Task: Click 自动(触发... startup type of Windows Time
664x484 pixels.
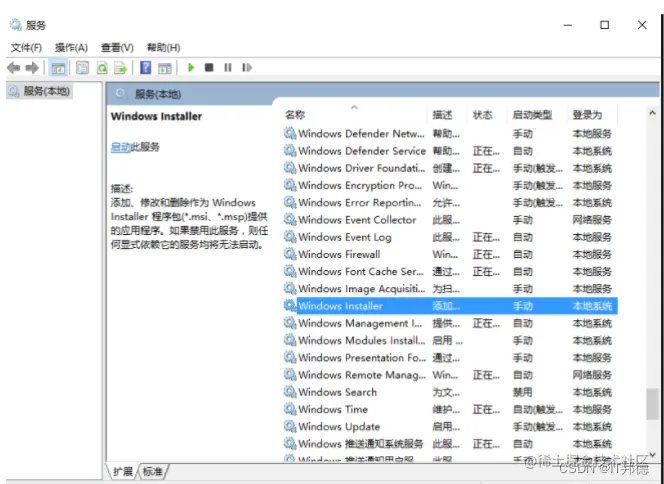Action: coord(538,409)
